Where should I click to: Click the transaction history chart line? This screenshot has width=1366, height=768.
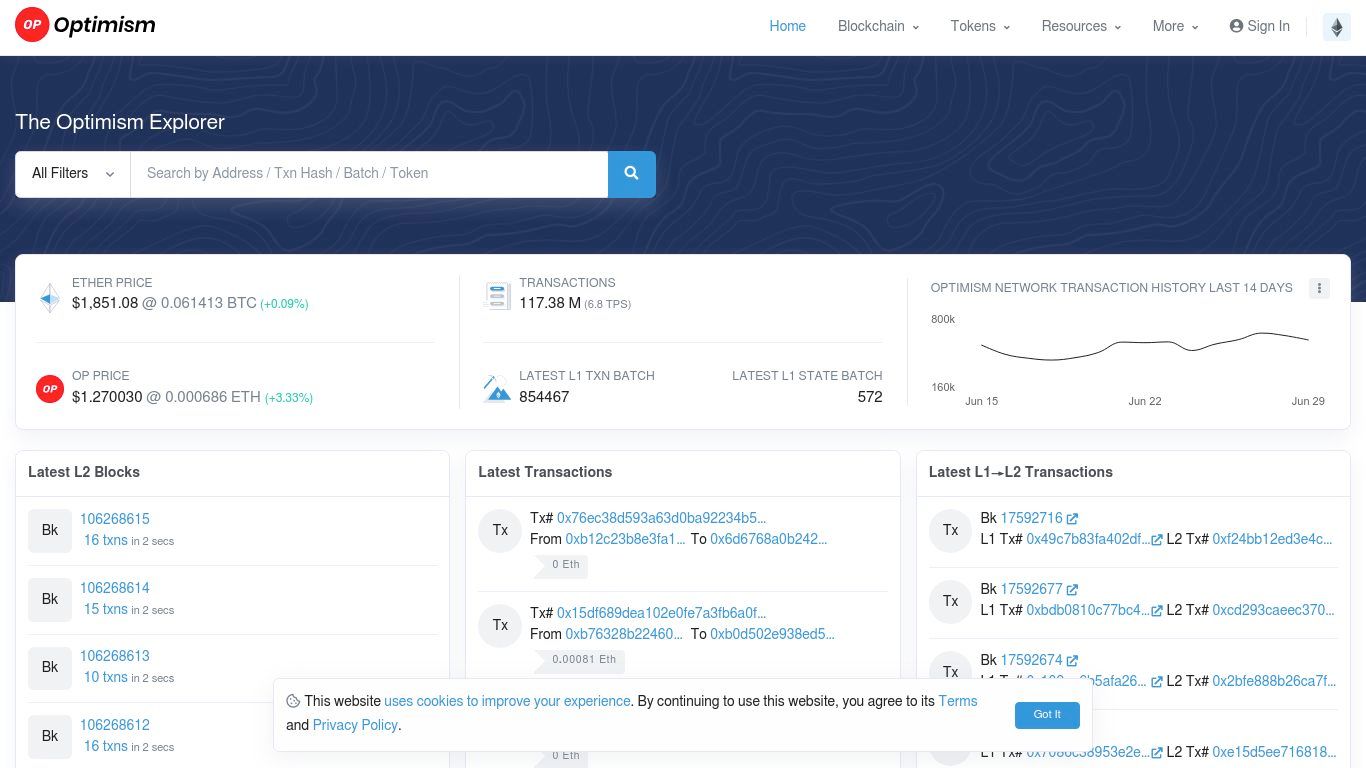(x=1145, y=347)
